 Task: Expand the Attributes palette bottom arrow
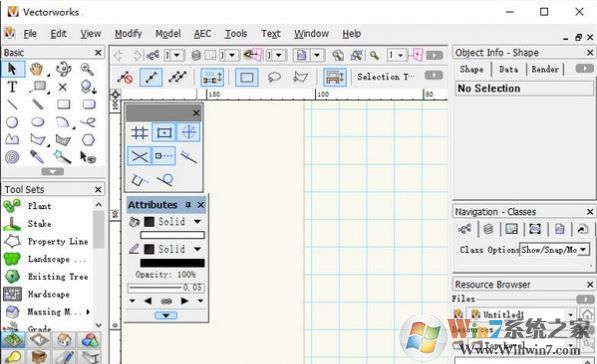click(x=166, y=315)
